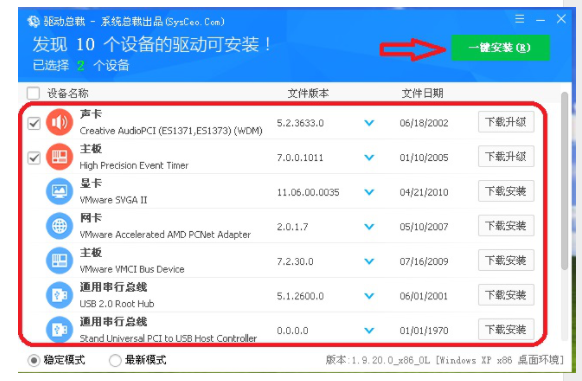Viewport: 582px width, 381px height.
Task: Click 下载安装 for VMware SVGA II
Action: [506, 191]
